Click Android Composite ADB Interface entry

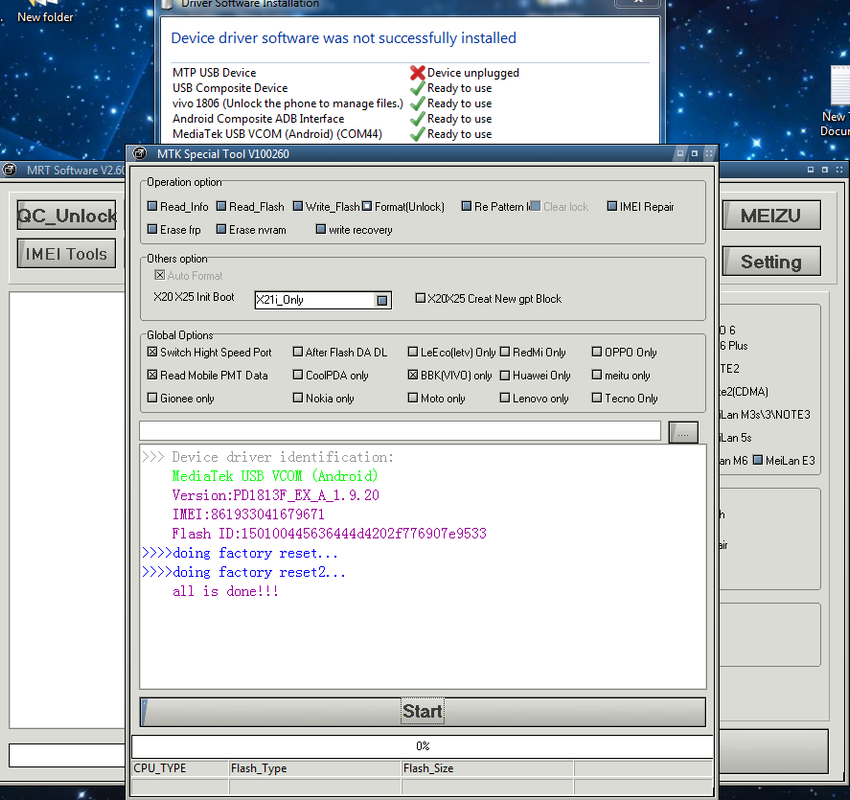258,119
